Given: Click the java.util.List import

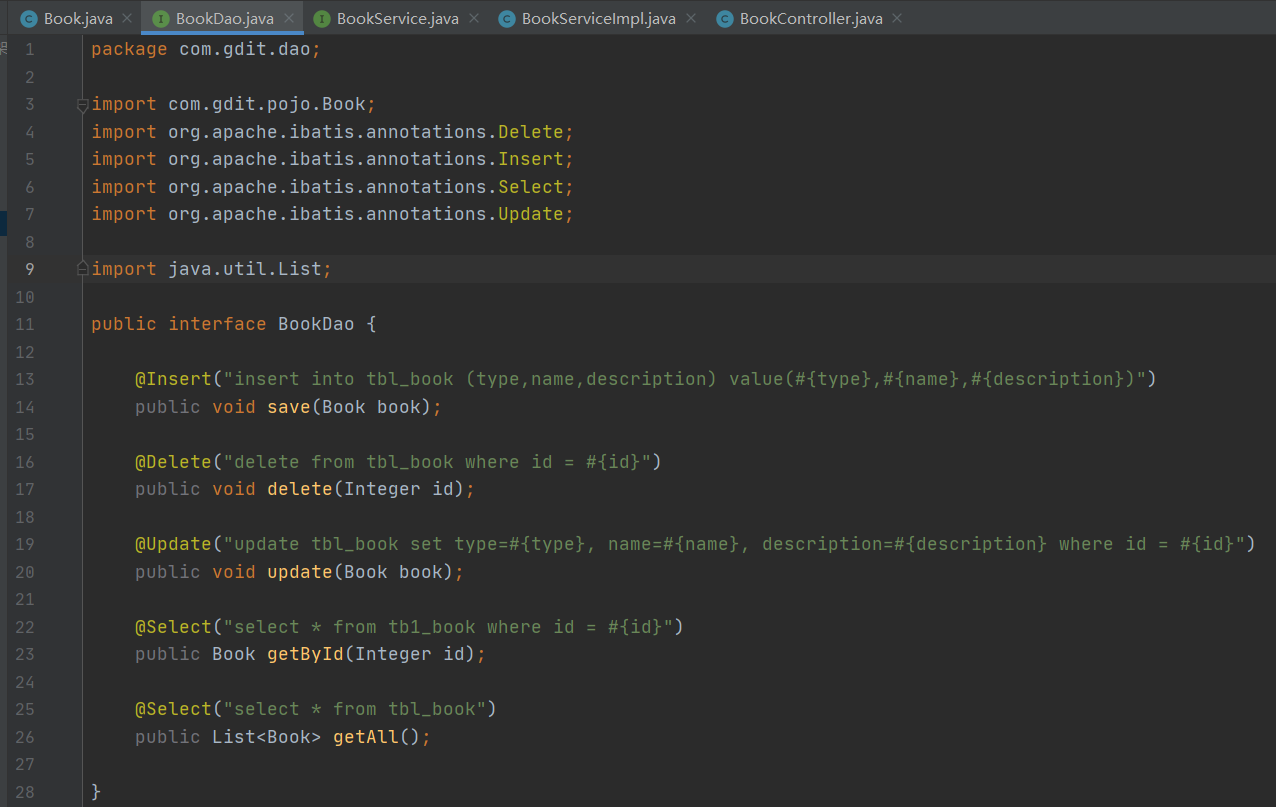Looking at the screenshot, I should [x=245, y=269].
